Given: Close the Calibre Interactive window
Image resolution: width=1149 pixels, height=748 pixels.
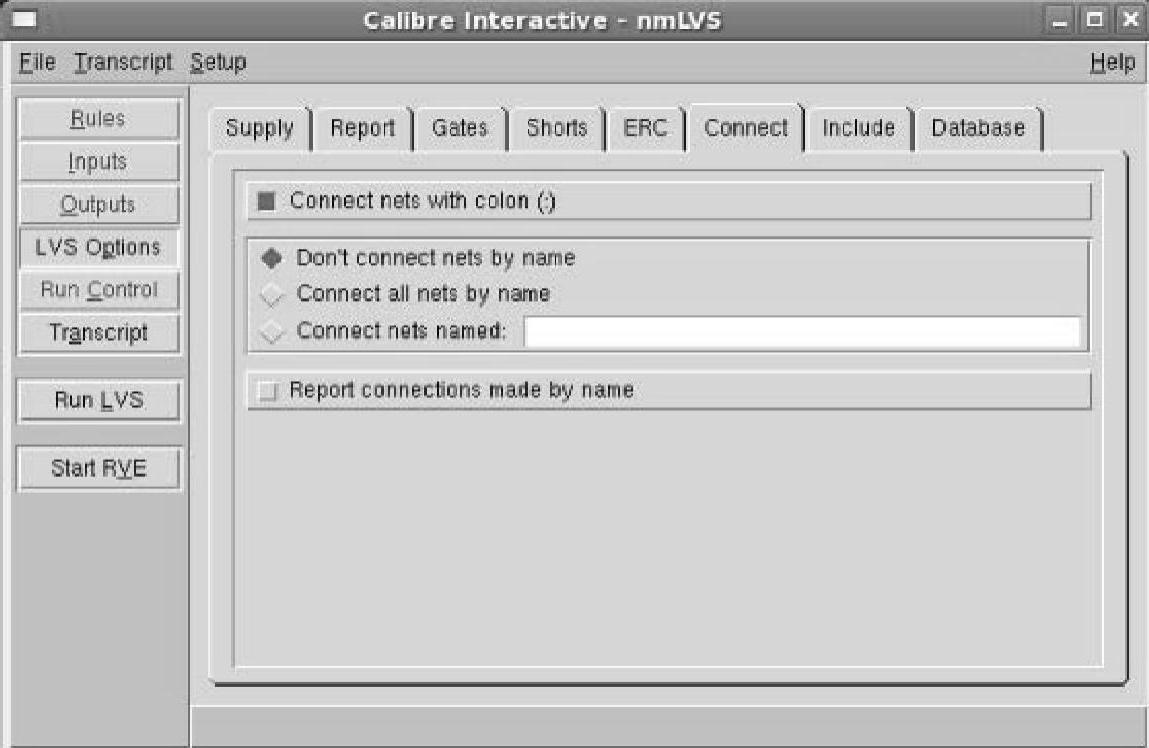Looking at the screenshot, I should click(1130, 20).
